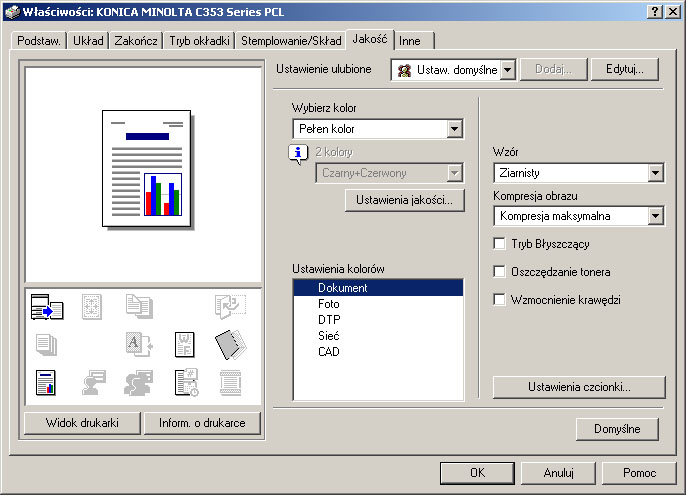Viewport: 686px width, 495px height.
Task: Click the Pomoc button
Action: pyautogui.click(x=639, y=473)
